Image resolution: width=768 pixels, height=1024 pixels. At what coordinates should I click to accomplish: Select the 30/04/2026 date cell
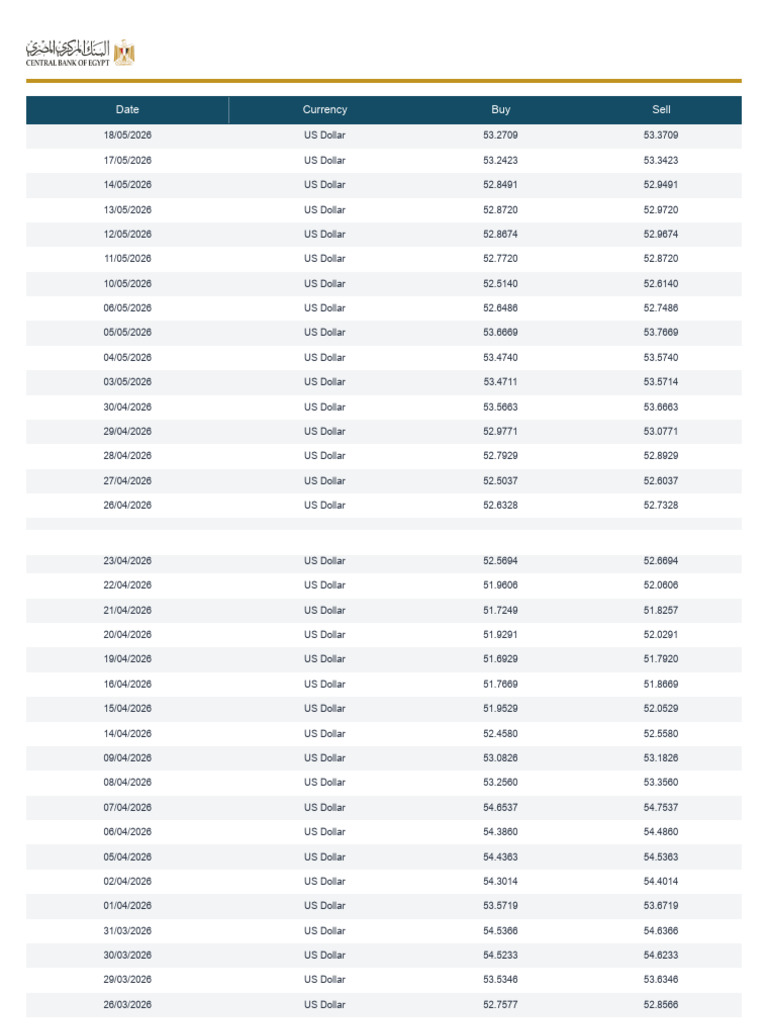pos(127,407)
